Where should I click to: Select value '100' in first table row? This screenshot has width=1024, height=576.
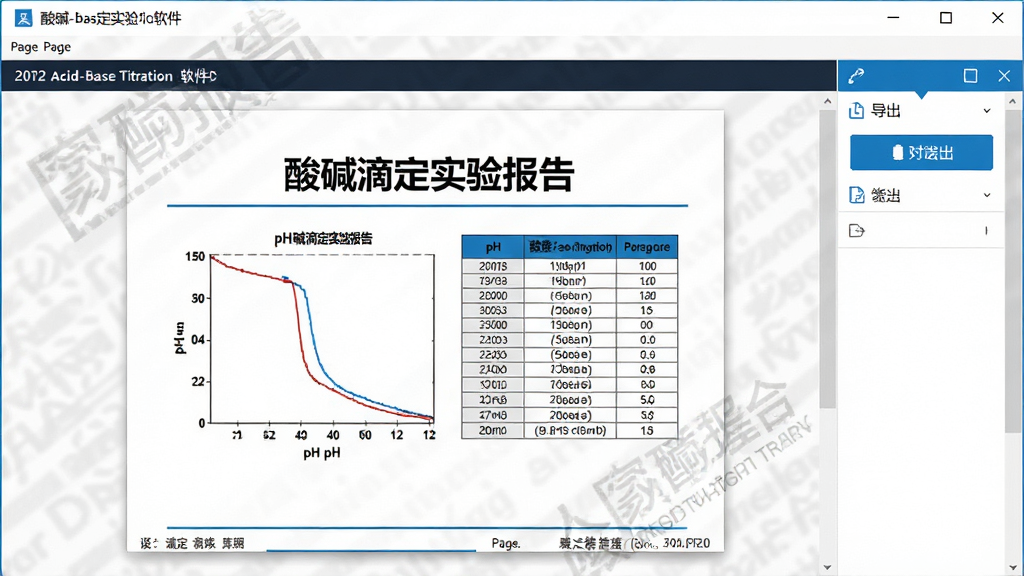(647, 266)
